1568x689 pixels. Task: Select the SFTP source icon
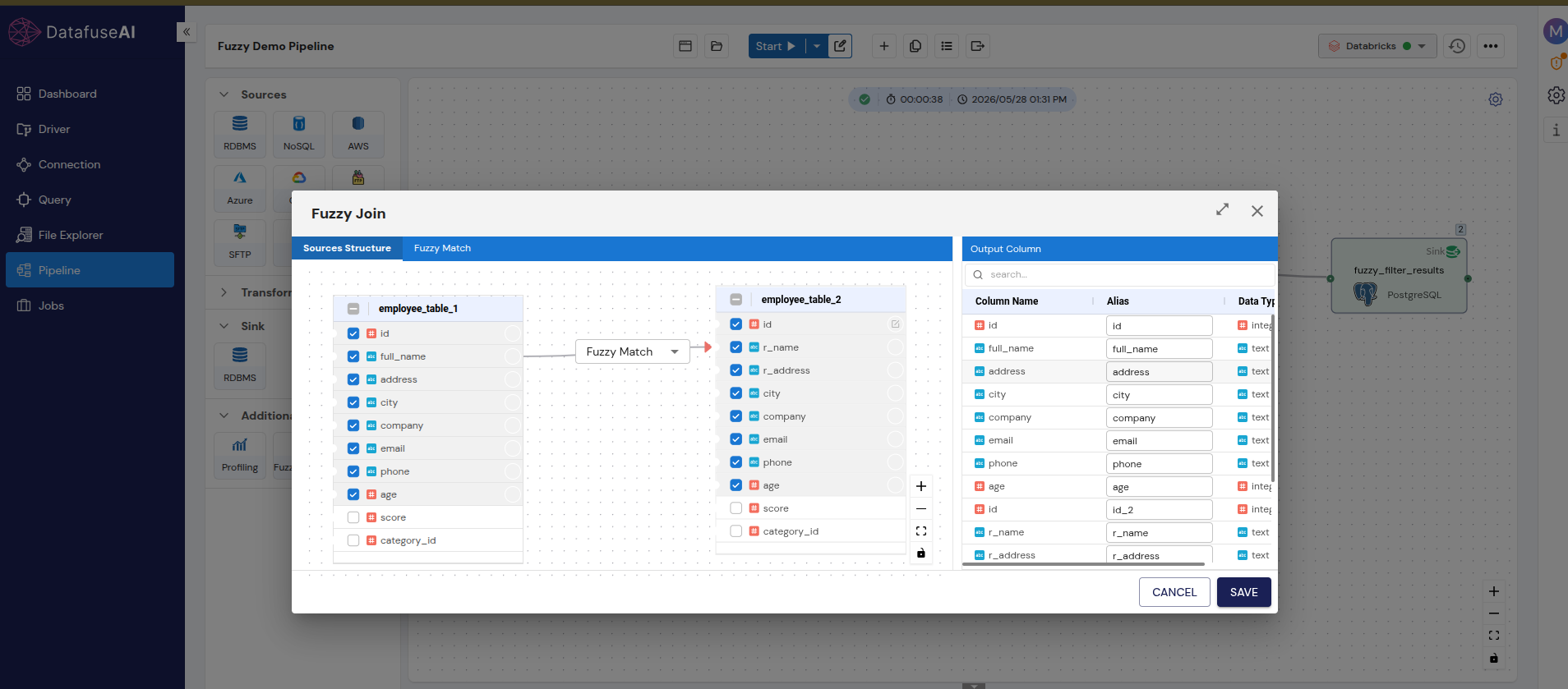tap(240, 242)
